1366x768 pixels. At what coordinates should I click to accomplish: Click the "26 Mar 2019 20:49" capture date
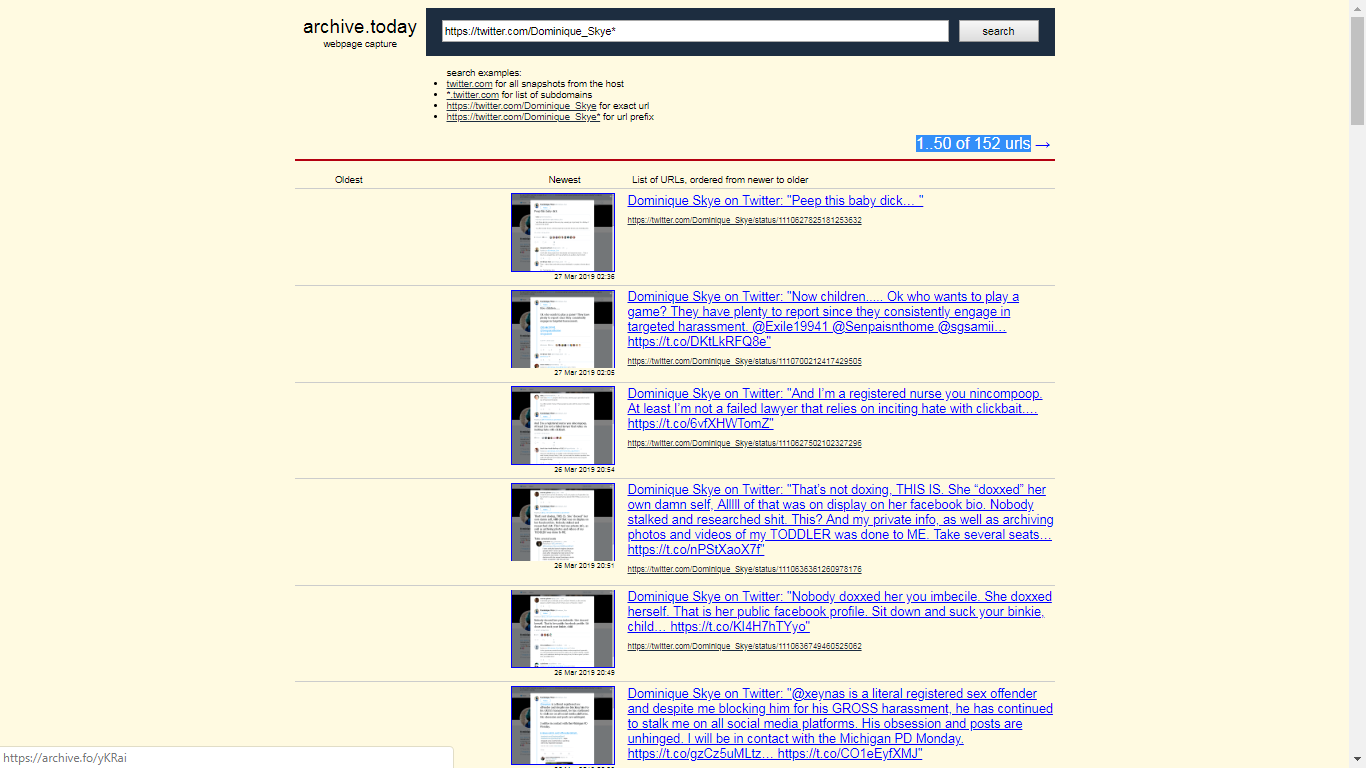click(585, 673)
